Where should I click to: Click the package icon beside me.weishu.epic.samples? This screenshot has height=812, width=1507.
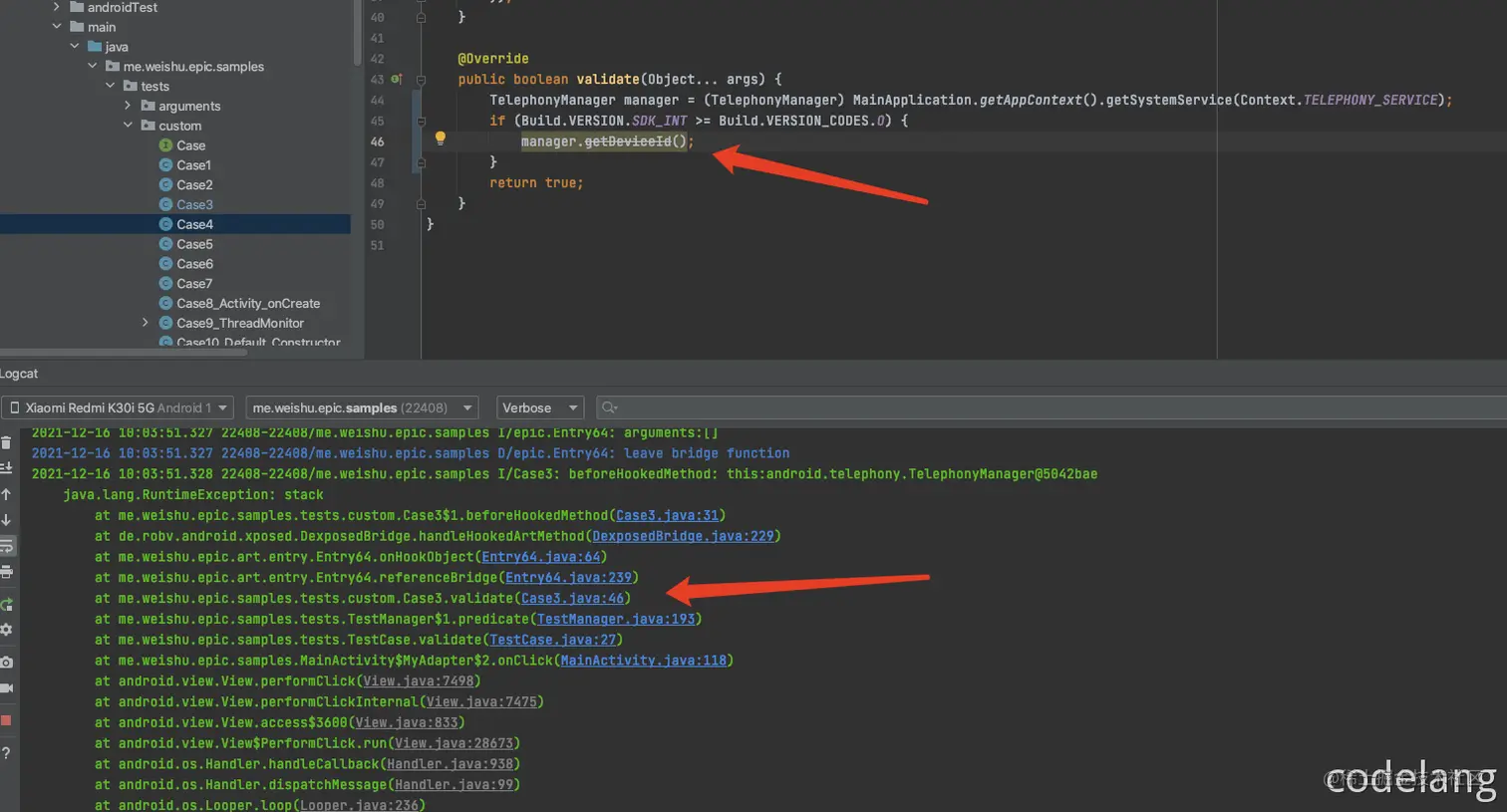click(x=113, y=67)
